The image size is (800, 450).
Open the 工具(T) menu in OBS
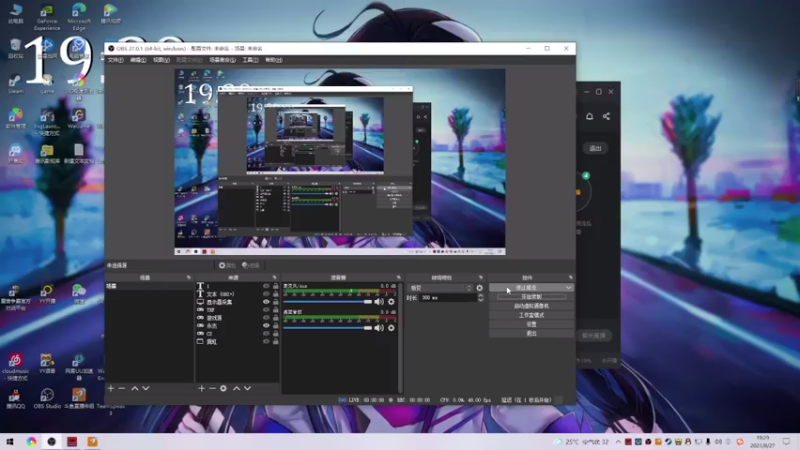[250, 60]
